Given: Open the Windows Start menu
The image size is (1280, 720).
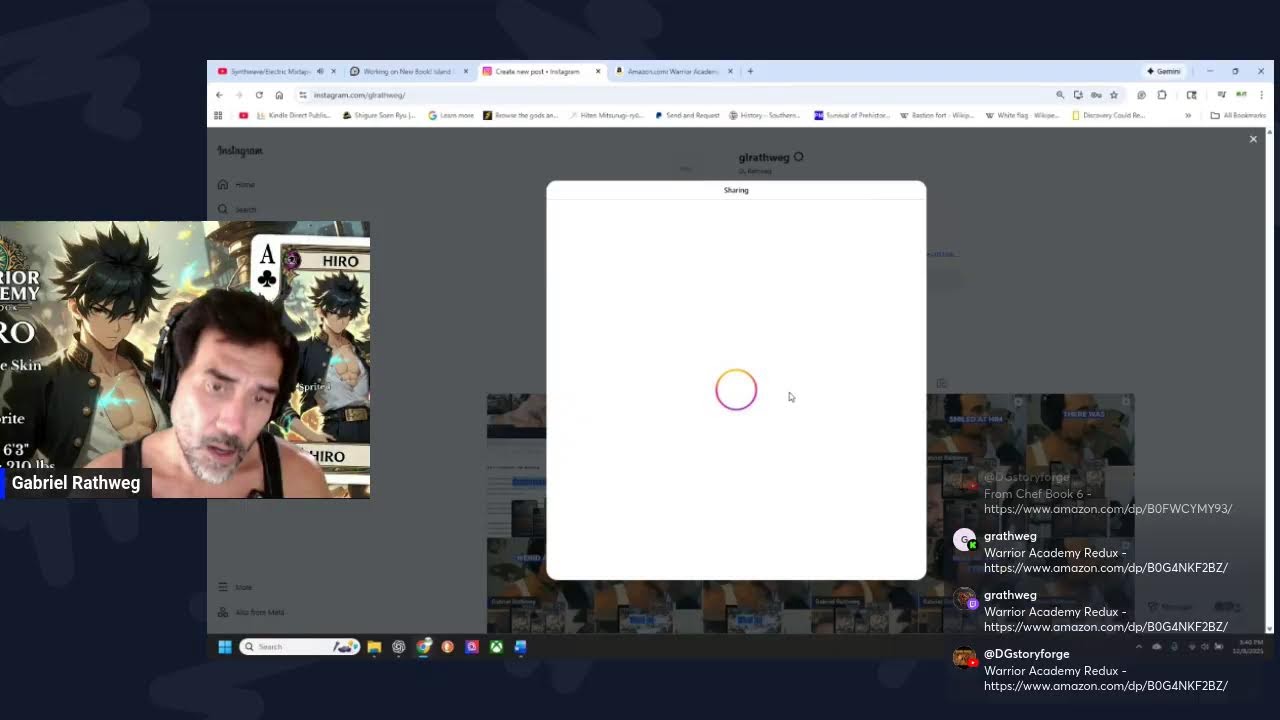Looking at the screenshot, I should click(225, 647).
